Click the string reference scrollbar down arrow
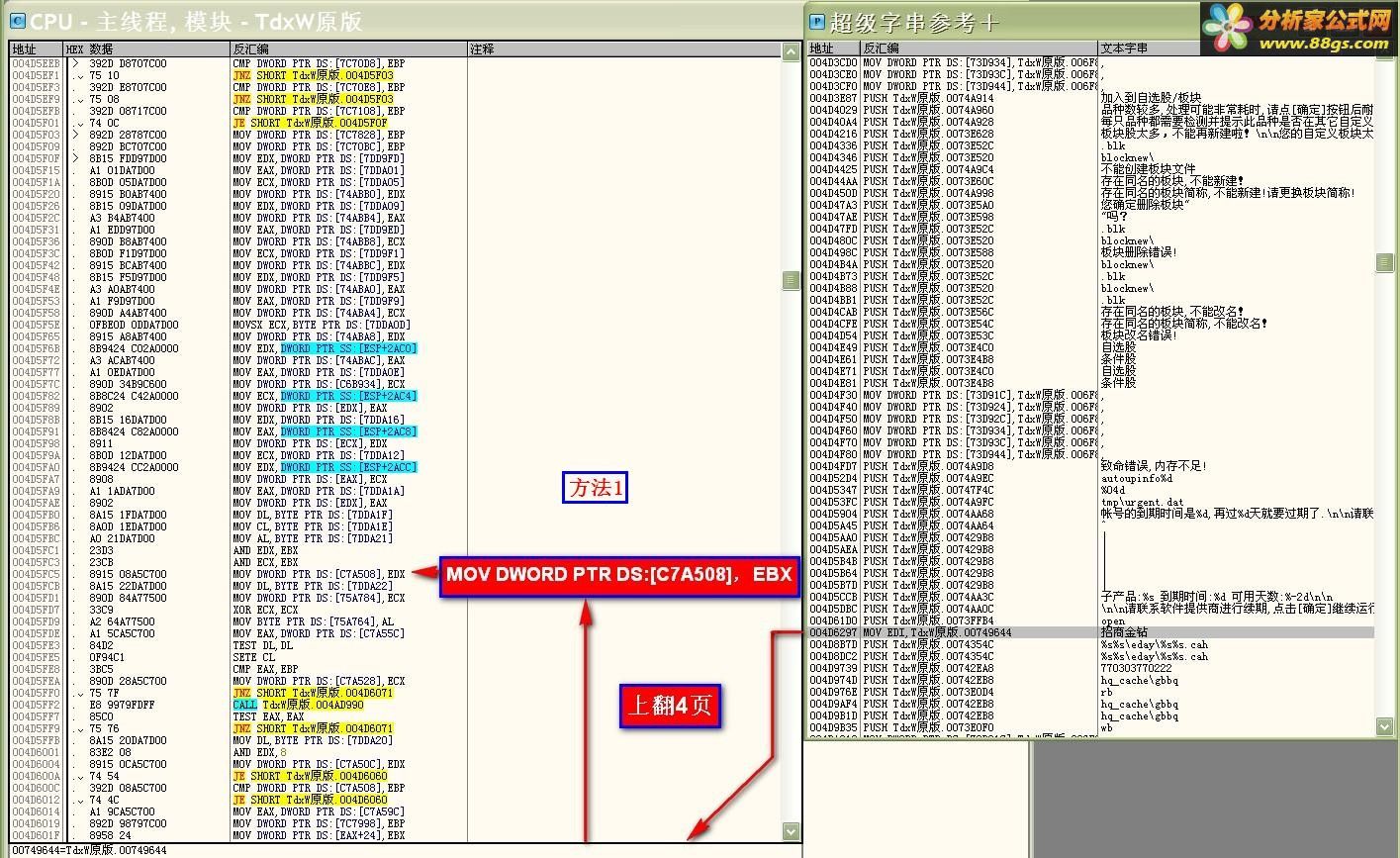Viewport: 1400px width, 858px height. click(1385, 726)
